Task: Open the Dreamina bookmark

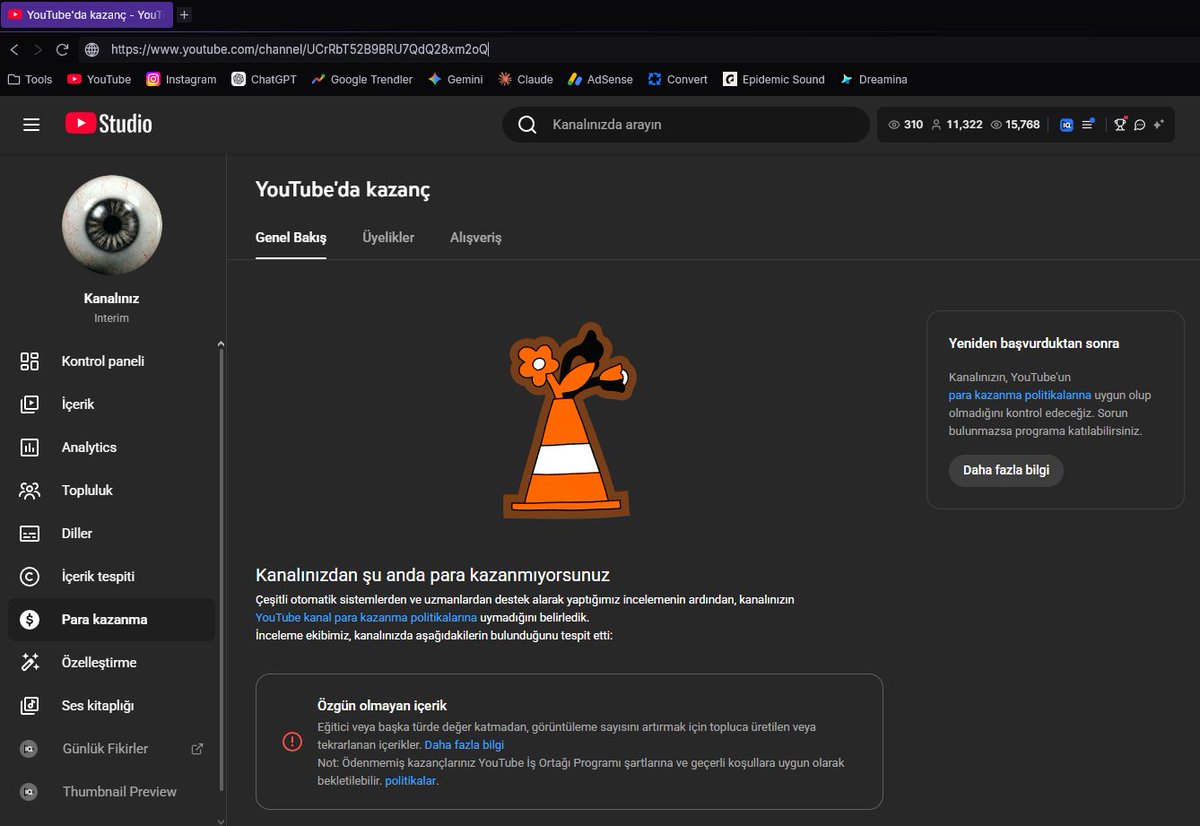Action: (874, 79)
